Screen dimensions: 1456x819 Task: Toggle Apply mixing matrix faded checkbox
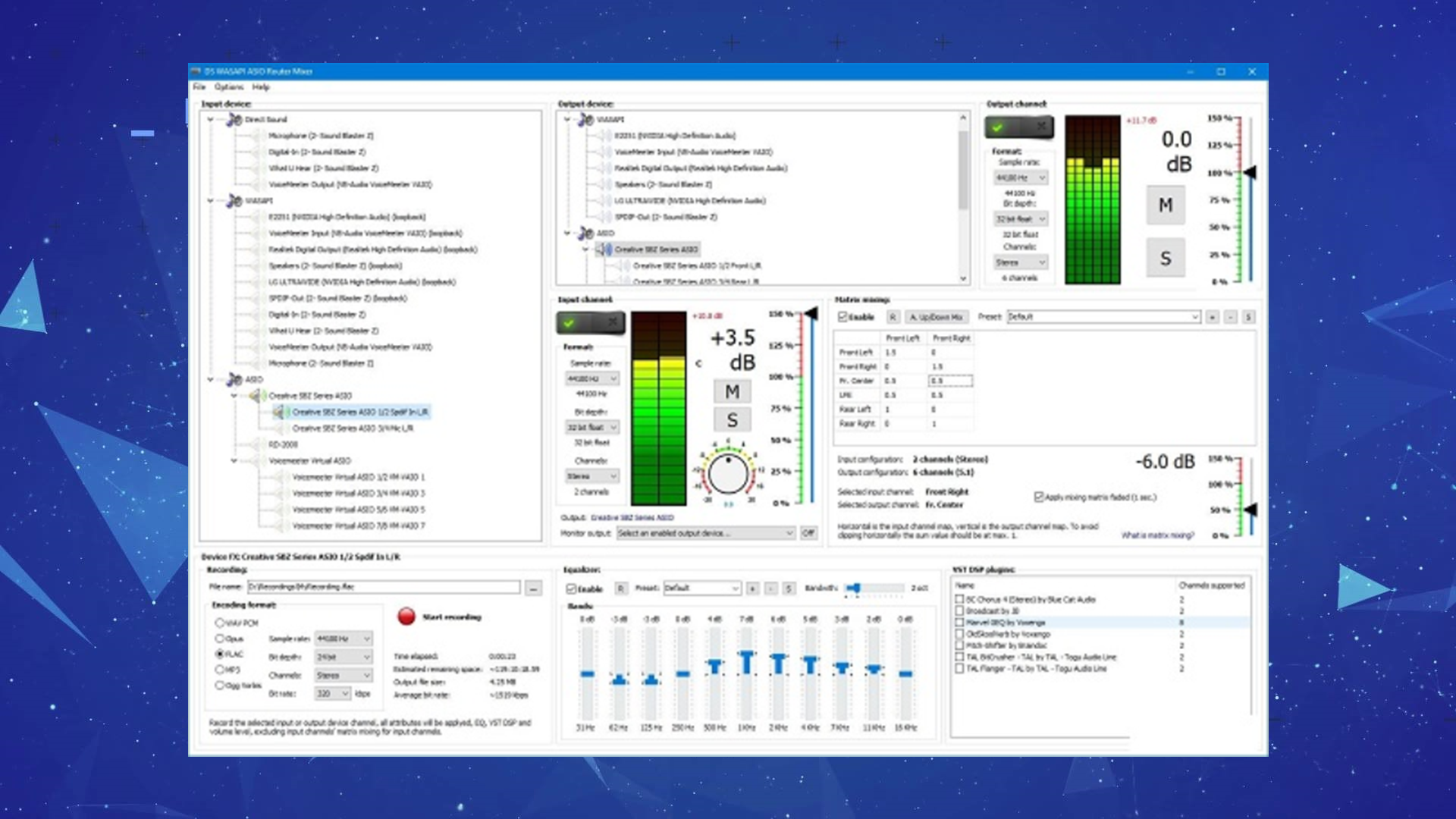1039,497
